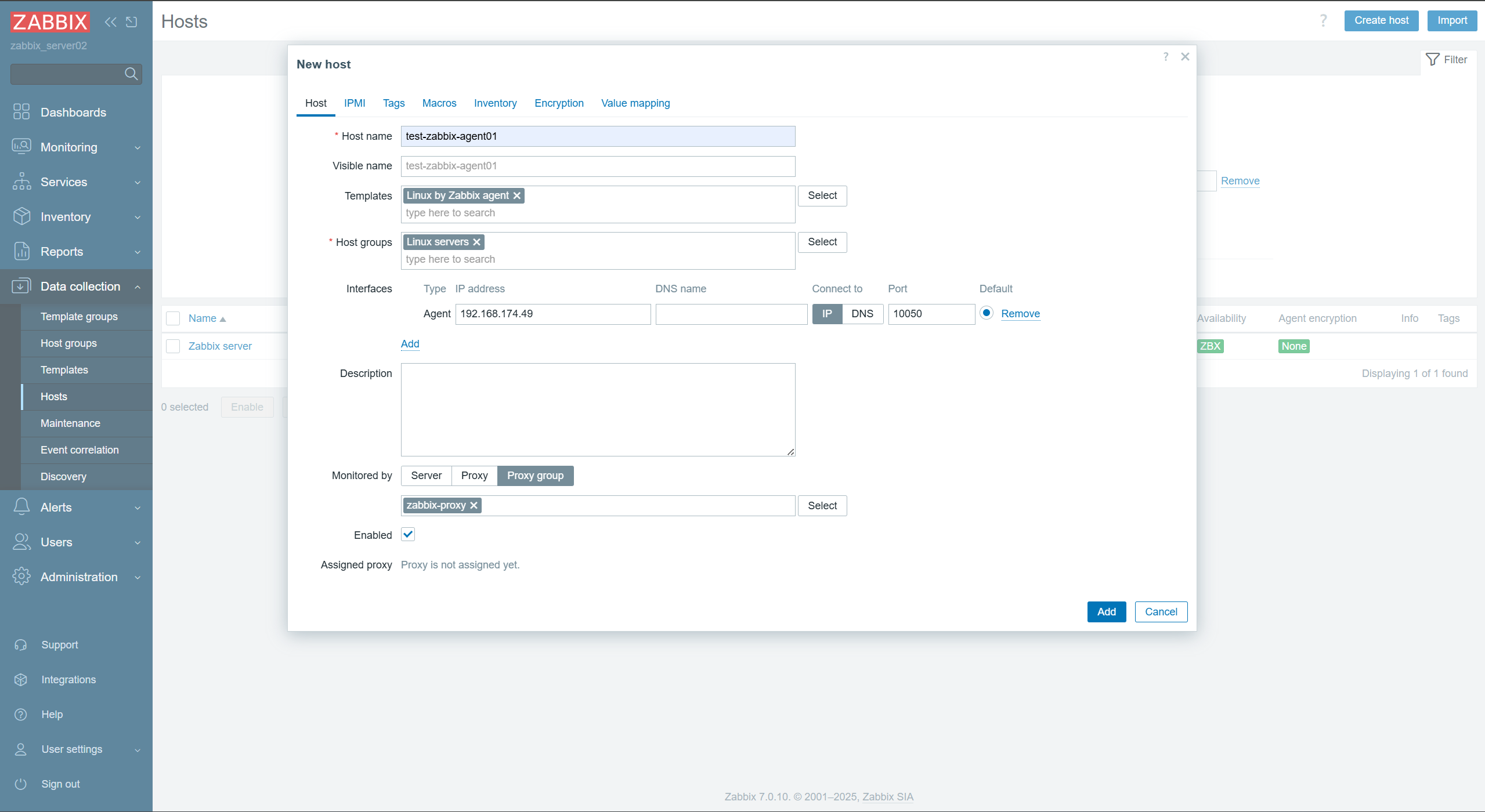Screen dimensions: 1485x812
Task: Click the Host name input field
Action: pyautogui.click(x=598, y=136)
